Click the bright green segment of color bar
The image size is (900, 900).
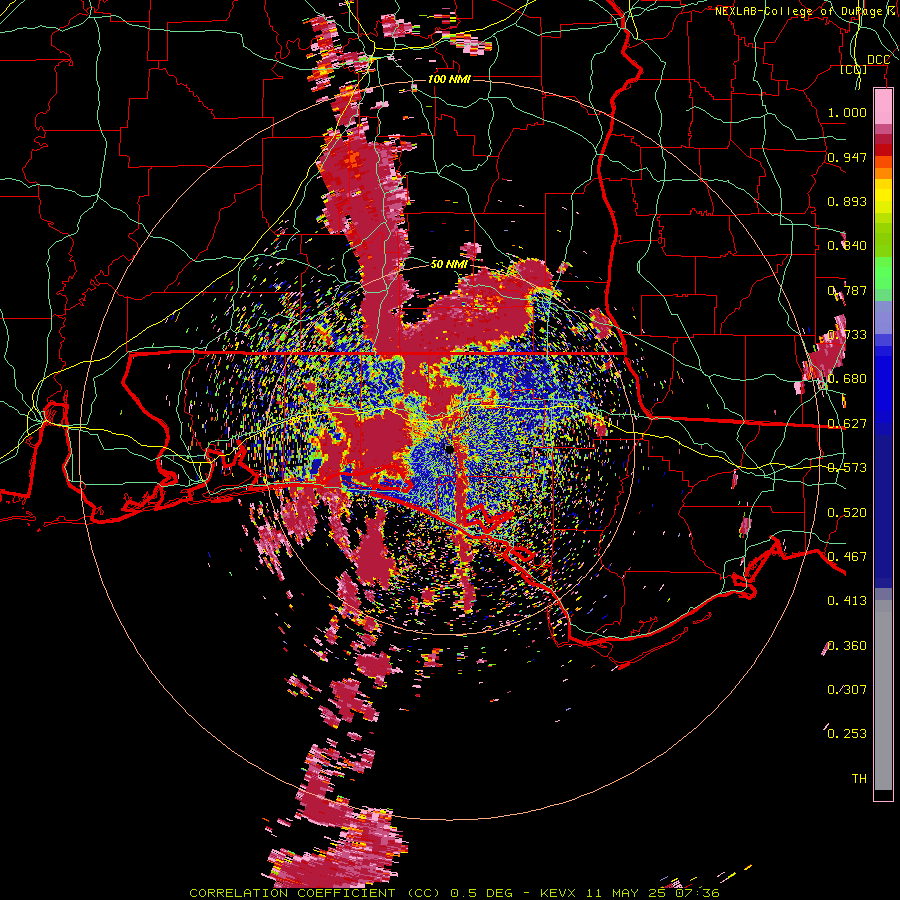[883, 273]
